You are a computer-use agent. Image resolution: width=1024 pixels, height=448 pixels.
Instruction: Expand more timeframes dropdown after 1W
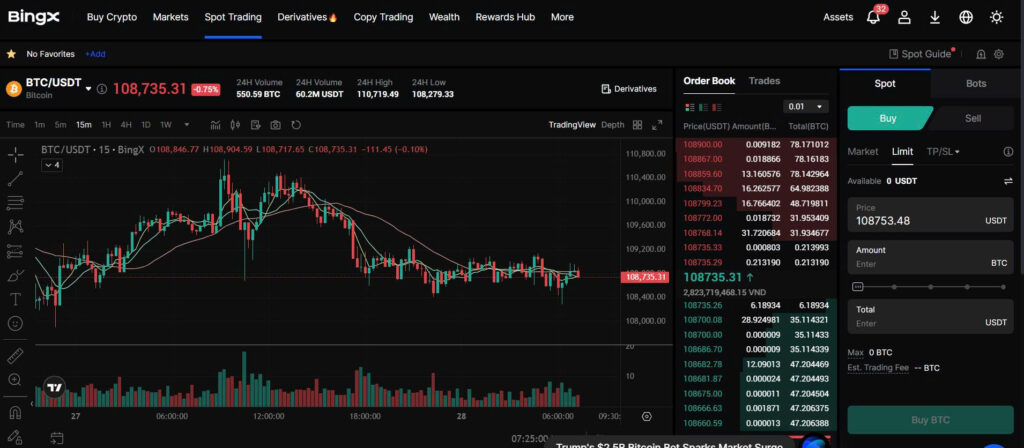pyautogui.click(x=187, y=125)
